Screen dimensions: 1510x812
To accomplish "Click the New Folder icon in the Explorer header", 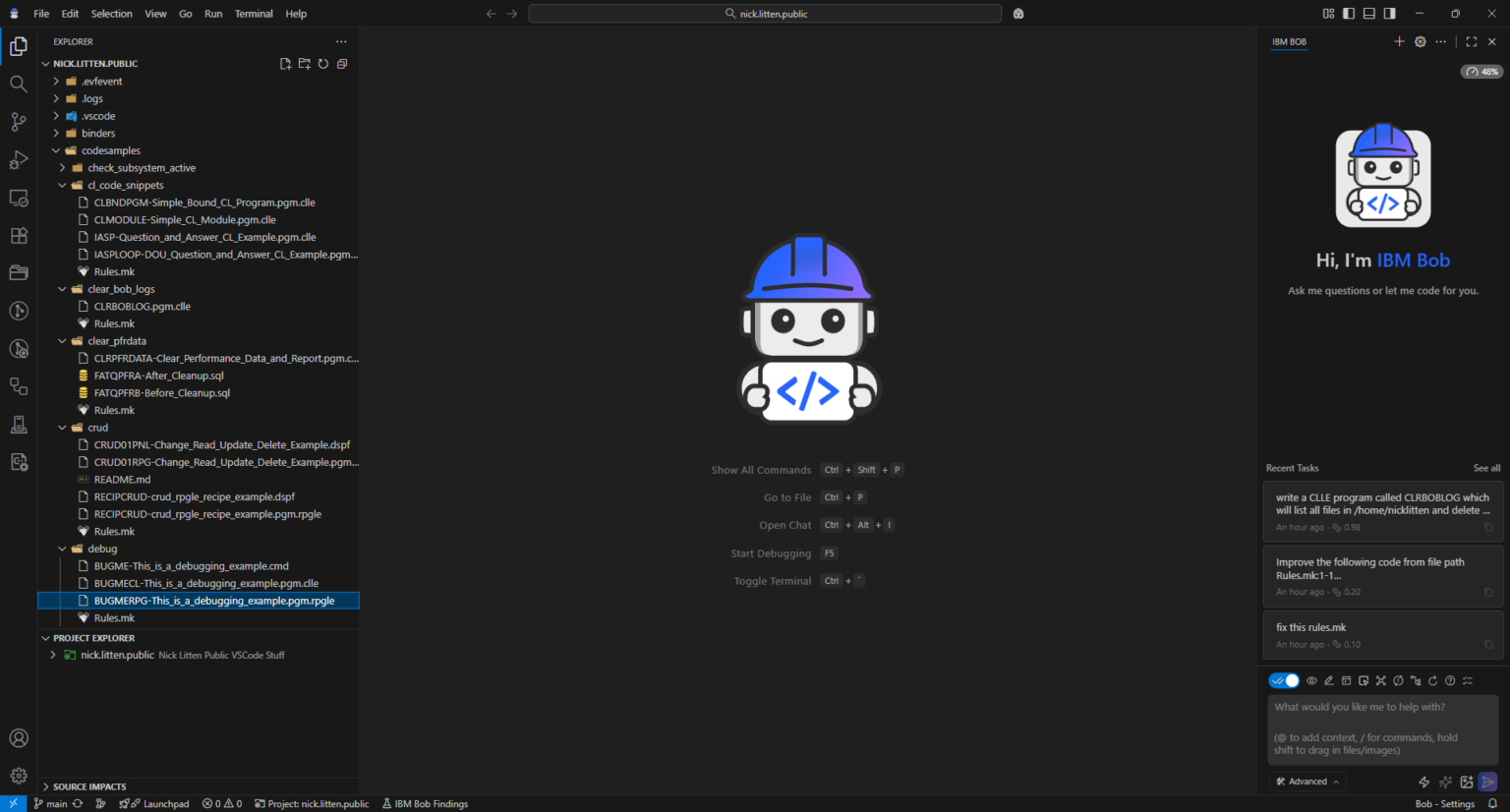I will (305, 64).
